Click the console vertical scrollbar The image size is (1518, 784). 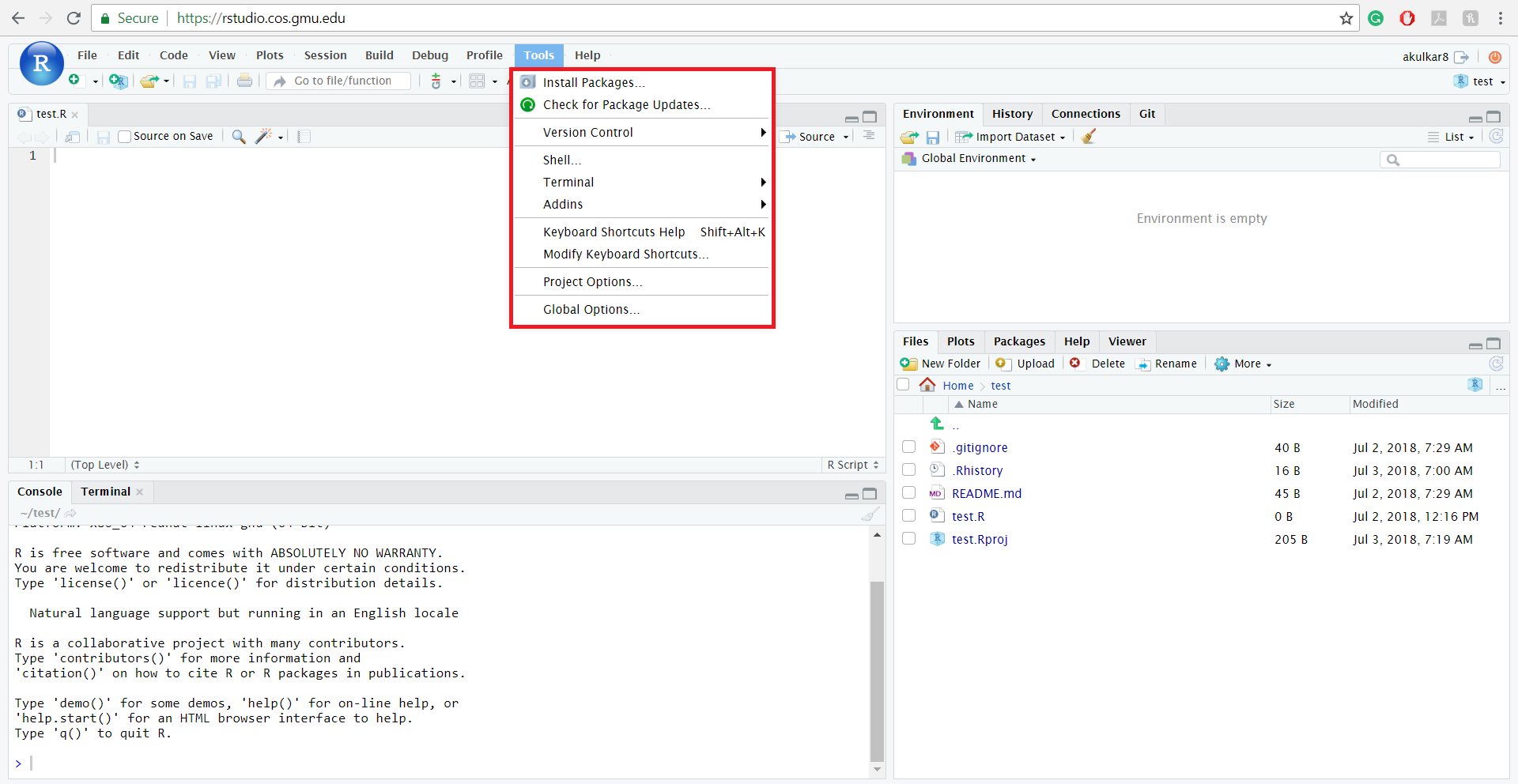tap(877, 670)
